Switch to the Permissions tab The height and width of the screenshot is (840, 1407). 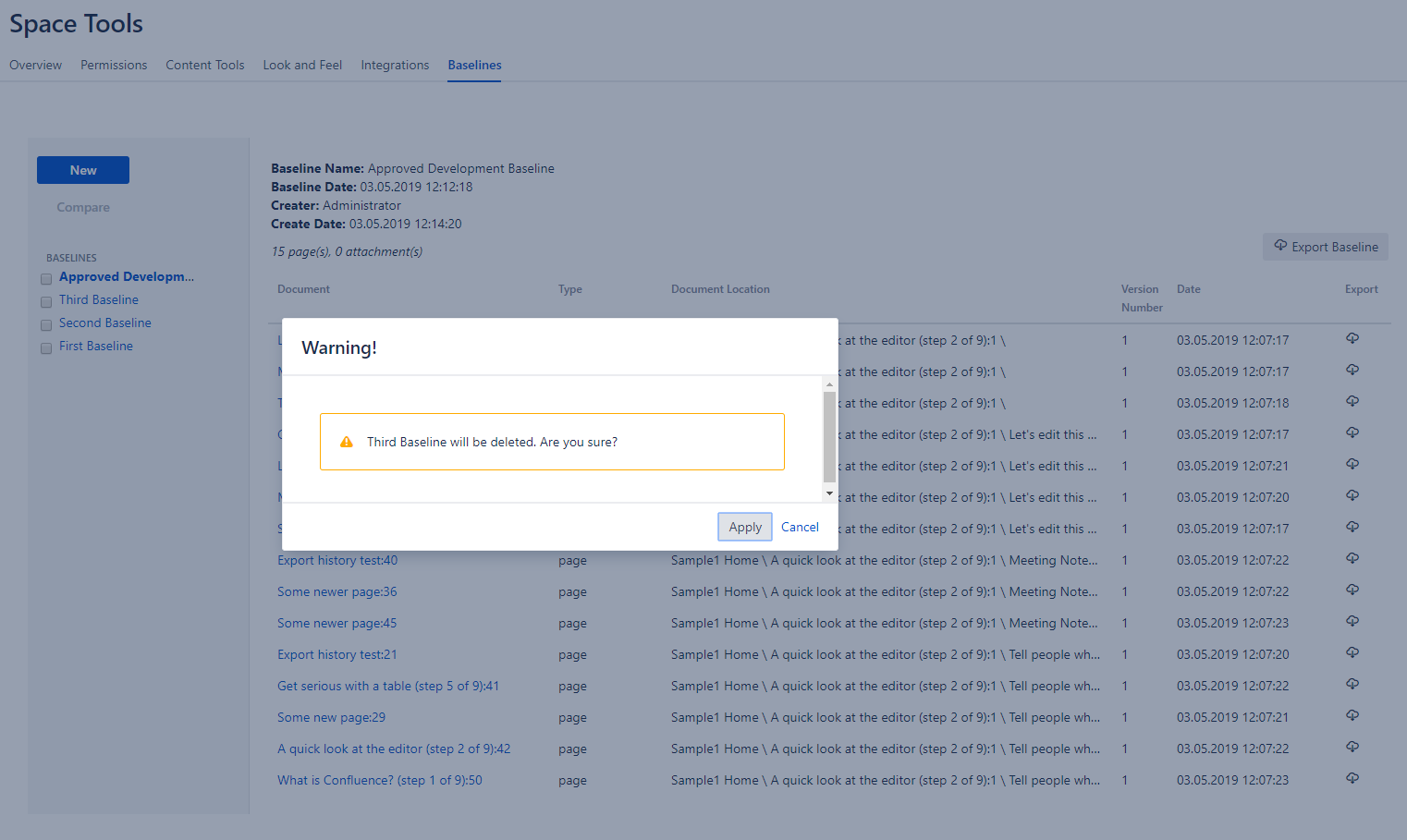114,65
